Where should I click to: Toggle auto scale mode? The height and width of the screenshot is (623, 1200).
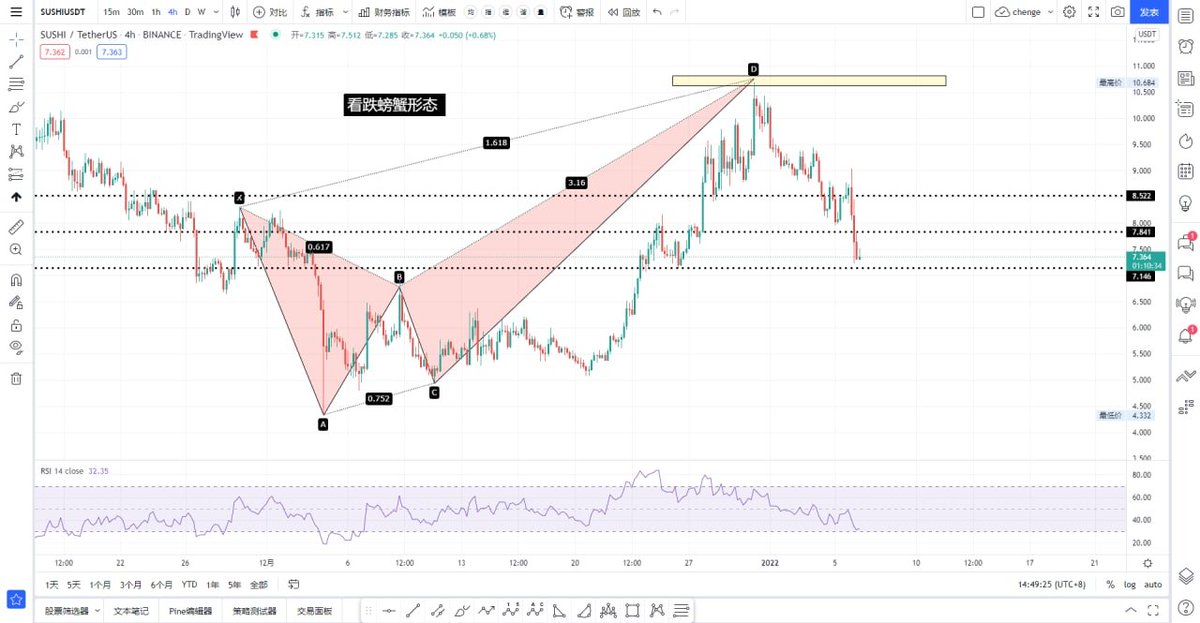click(x=1152, y=584)
